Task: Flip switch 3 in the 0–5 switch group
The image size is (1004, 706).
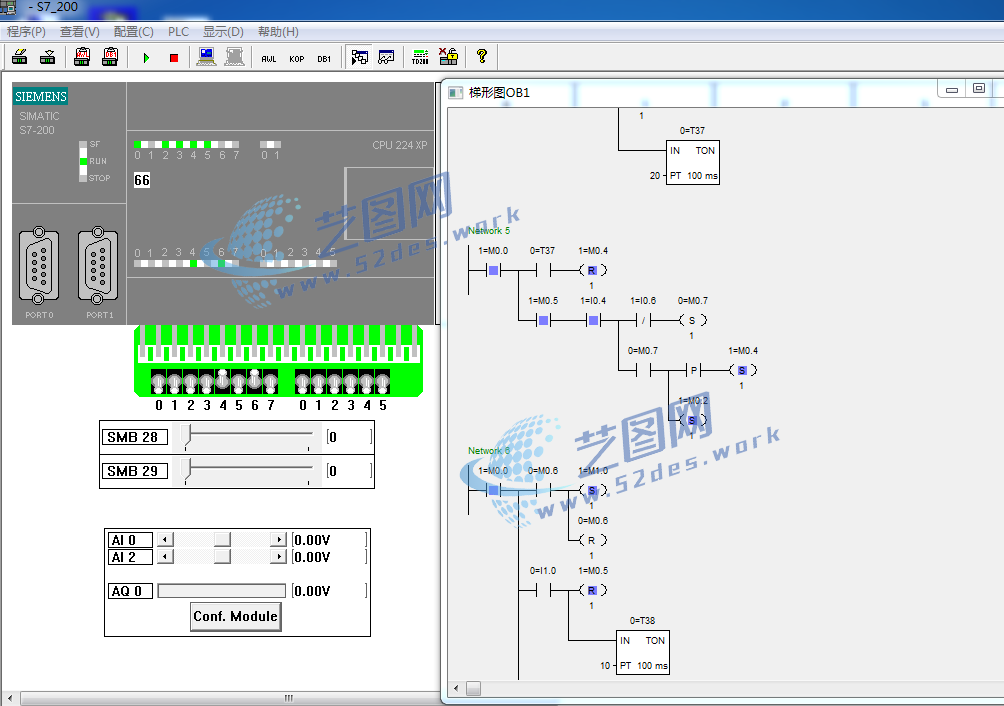Action: point(350,382)
